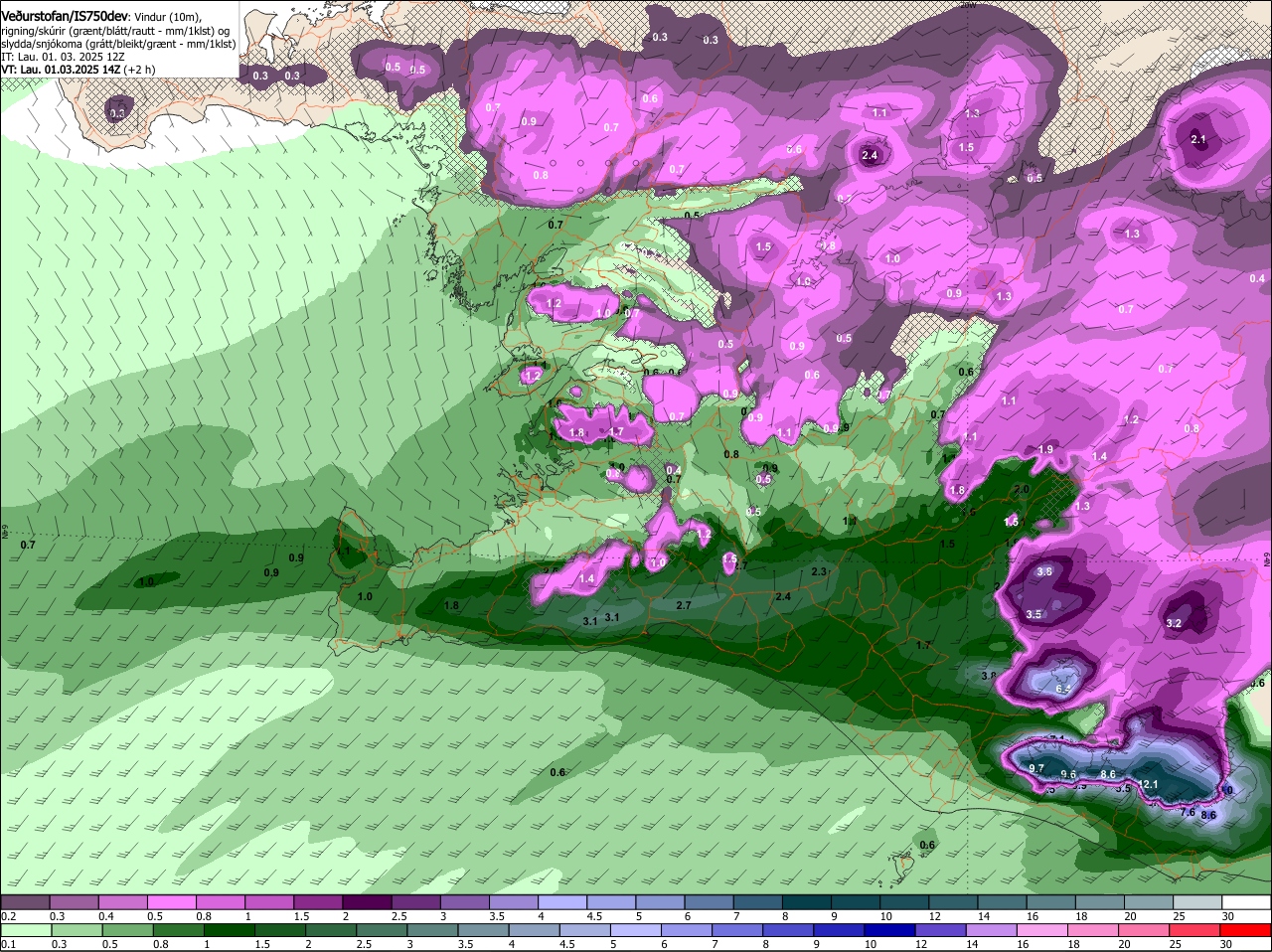Click the 6.4 value on the map

pos(1062,689)
